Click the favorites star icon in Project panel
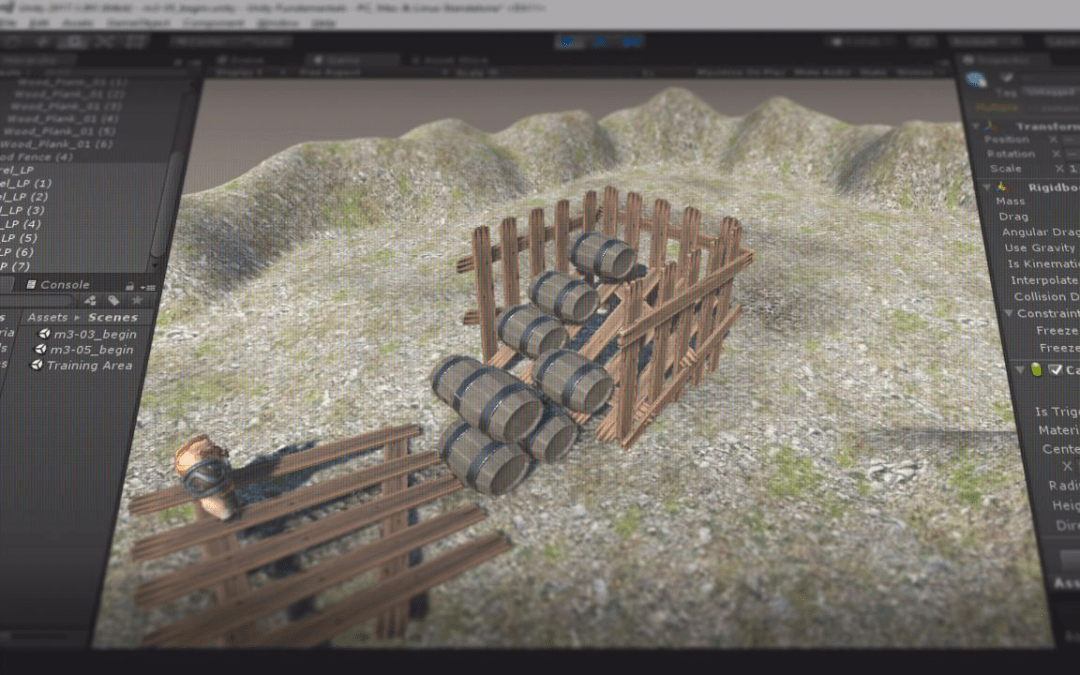This screenshot has width=1080, height=675. click(x=137, y=300)
